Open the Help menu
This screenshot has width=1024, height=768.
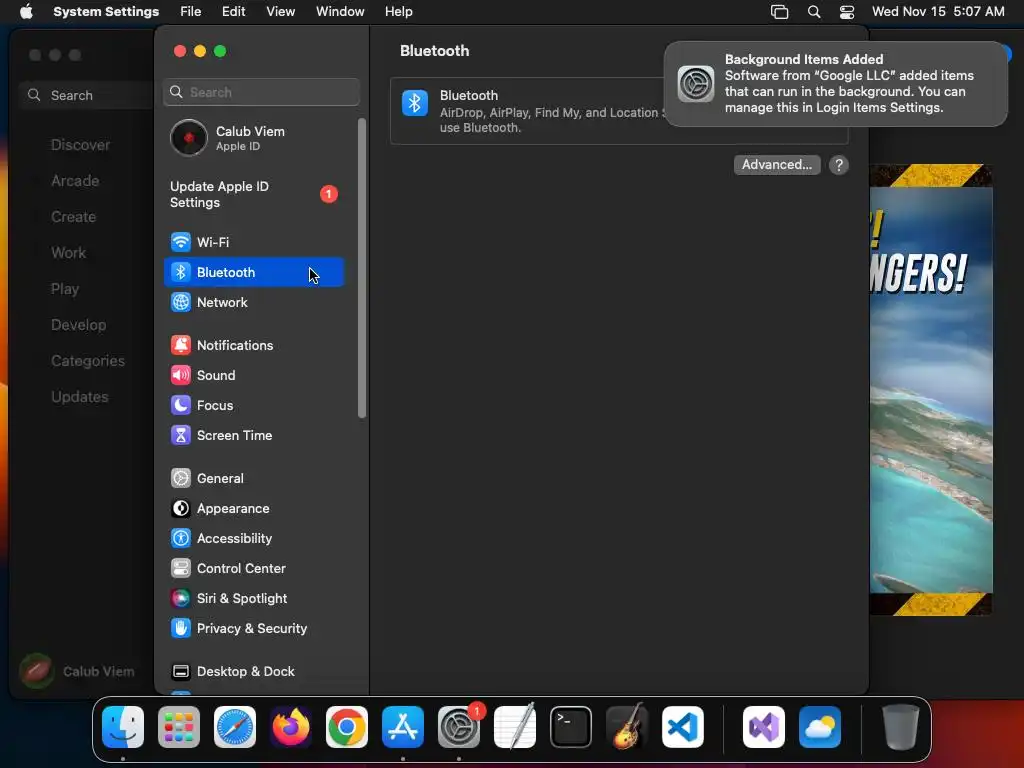pyautogui.click(x=398, y=12)
